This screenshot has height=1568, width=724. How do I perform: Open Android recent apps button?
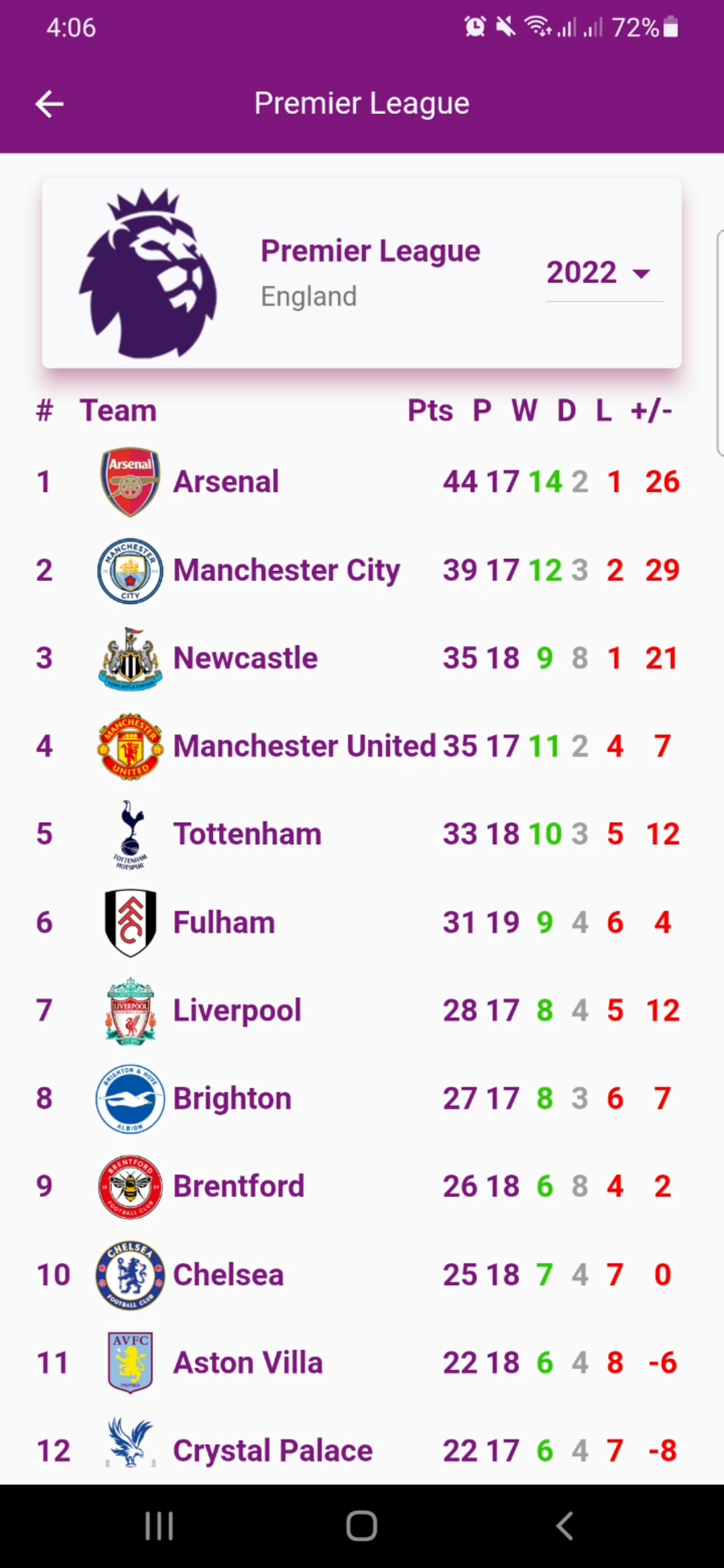[160, 1526]
